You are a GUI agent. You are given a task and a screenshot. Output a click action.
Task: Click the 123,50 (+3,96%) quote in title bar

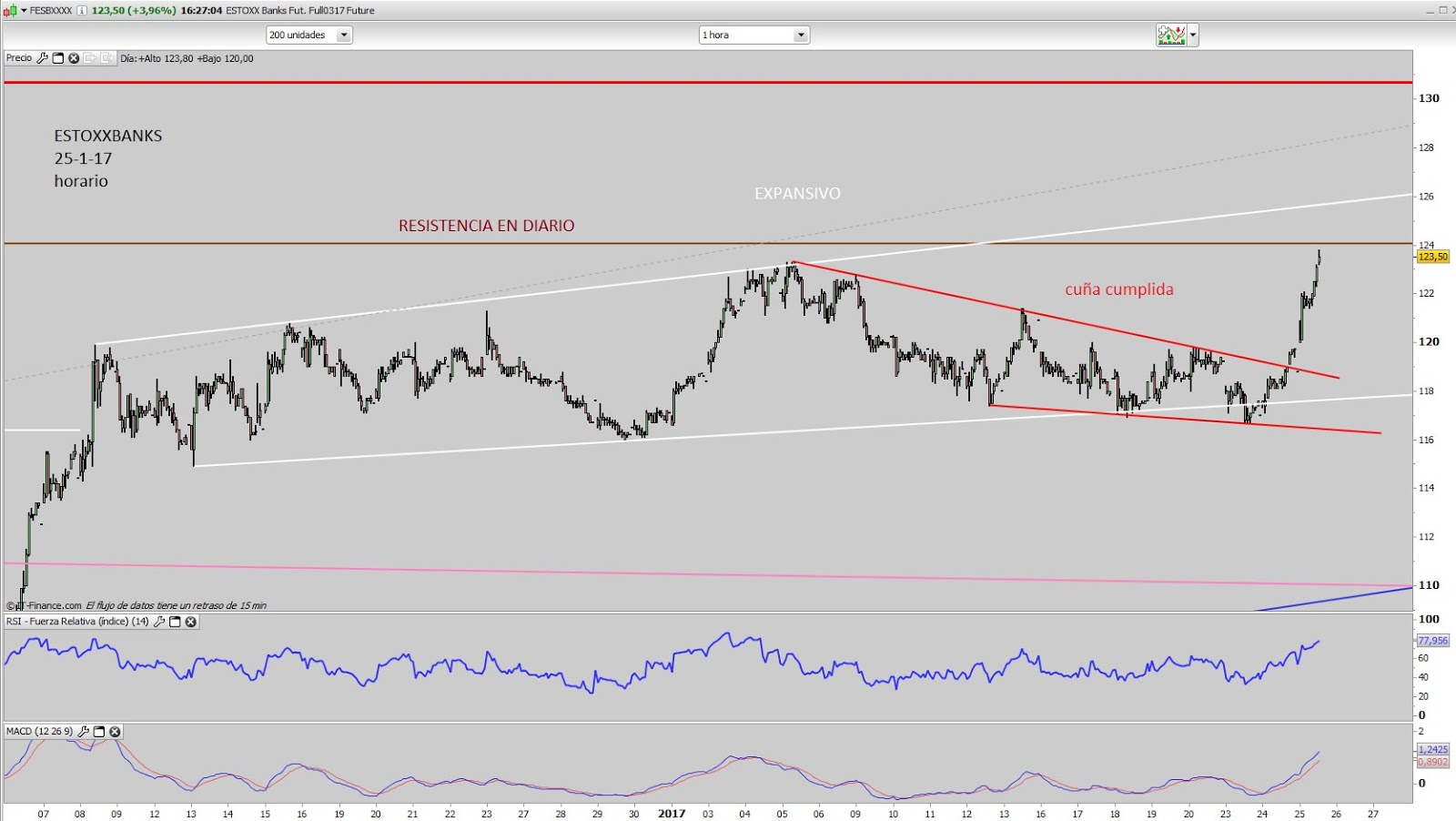[x=134, y=10]
